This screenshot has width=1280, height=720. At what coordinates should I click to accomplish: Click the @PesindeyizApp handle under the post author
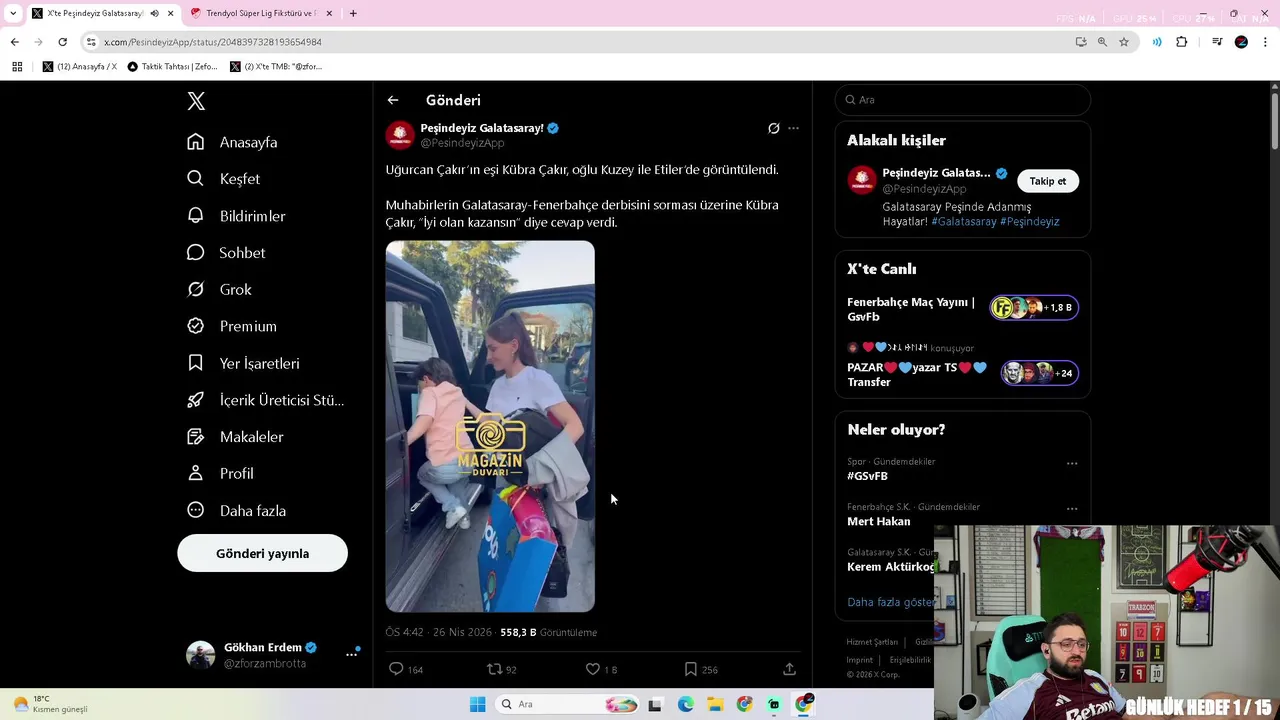tap(462, 143)
